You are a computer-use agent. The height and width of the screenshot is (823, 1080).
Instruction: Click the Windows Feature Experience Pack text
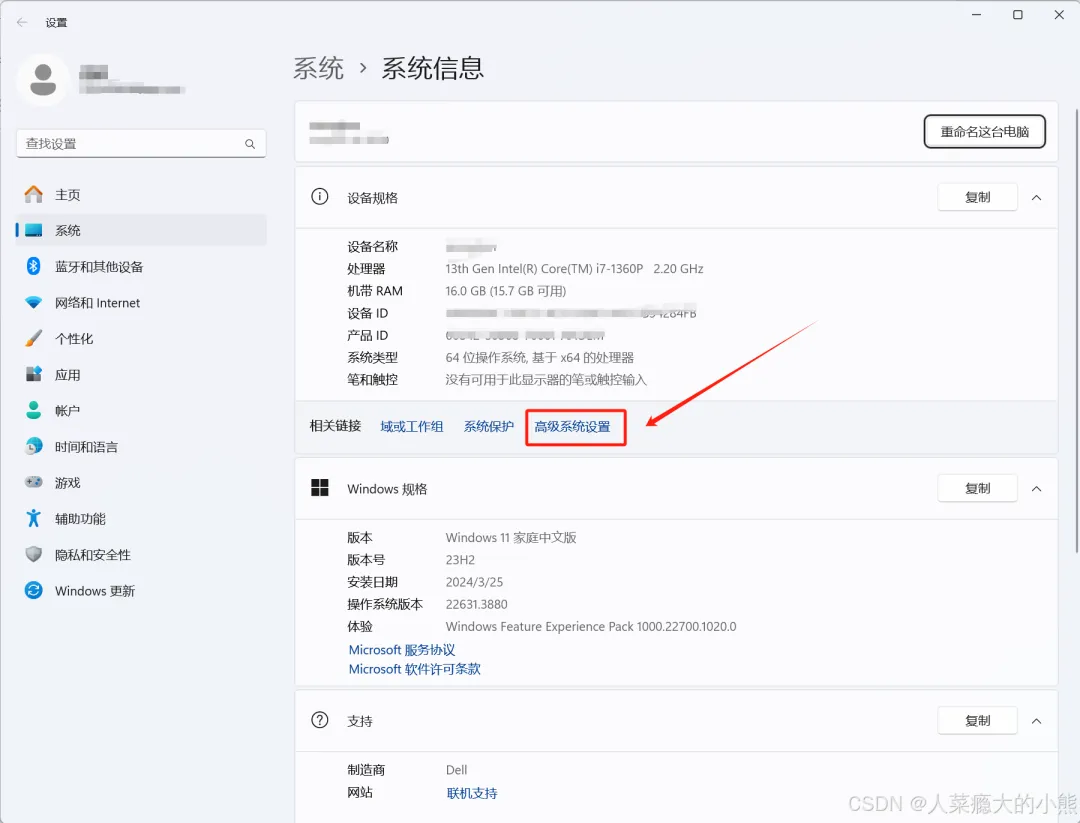(591, 626)
